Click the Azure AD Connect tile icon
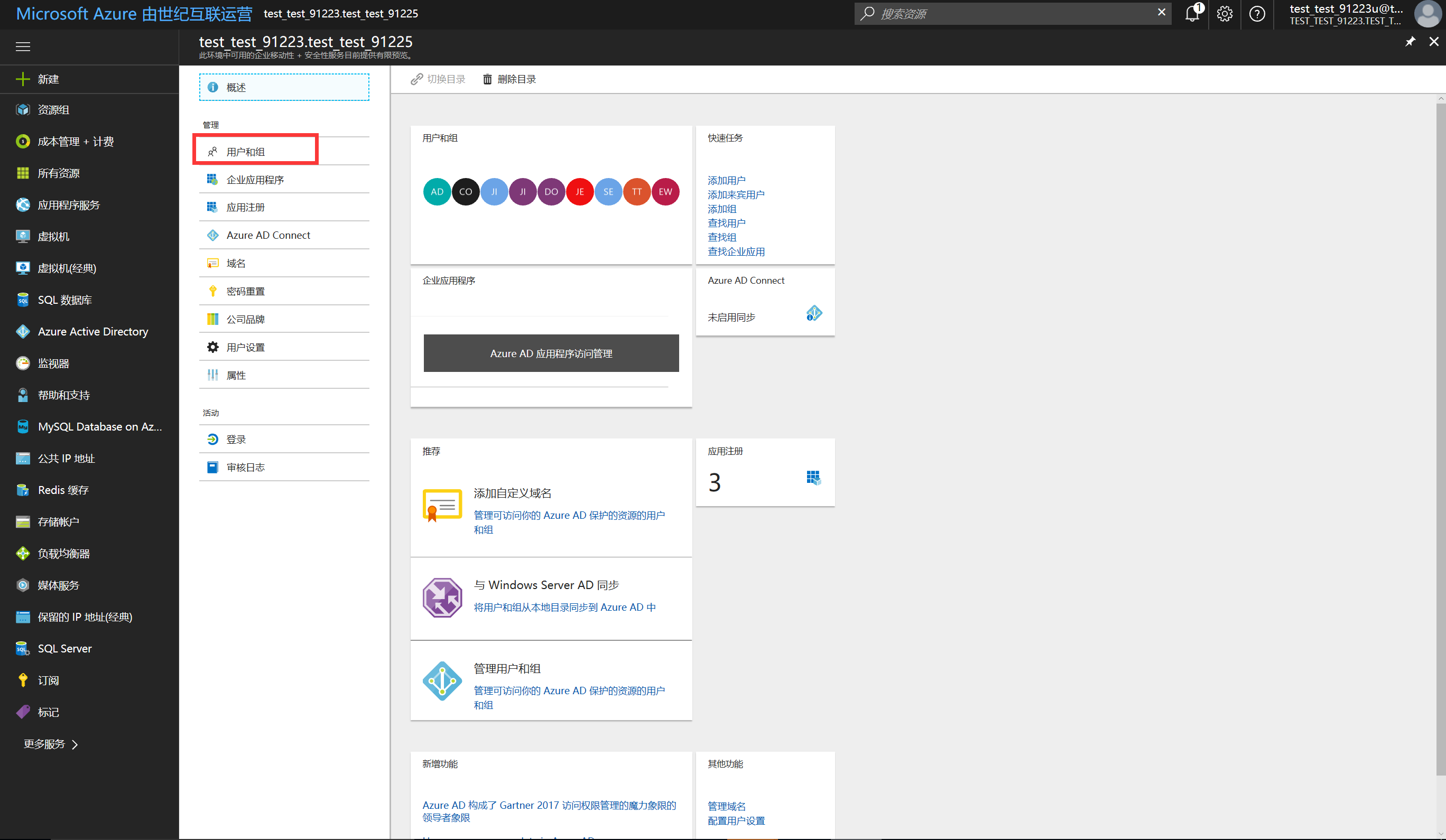The image size is (1446, 840). point(814,313)
